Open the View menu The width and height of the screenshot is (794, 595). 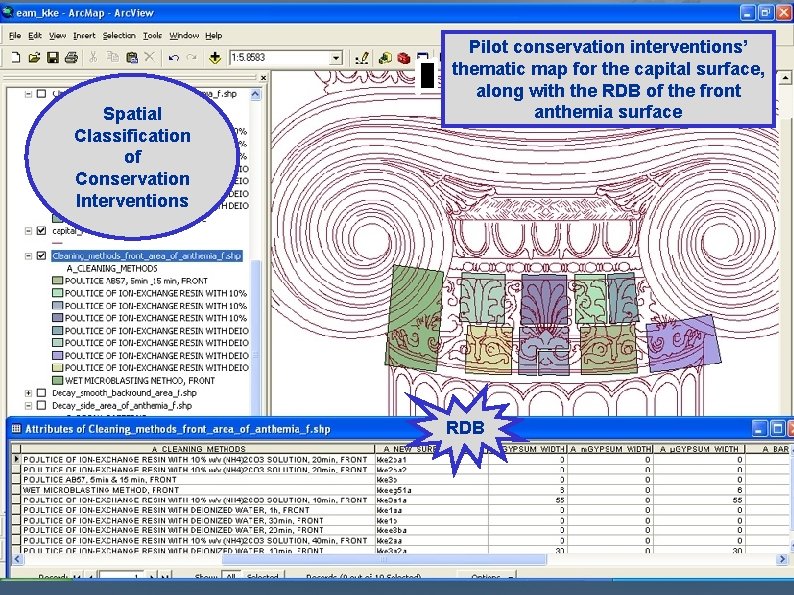tap(57, 35)
